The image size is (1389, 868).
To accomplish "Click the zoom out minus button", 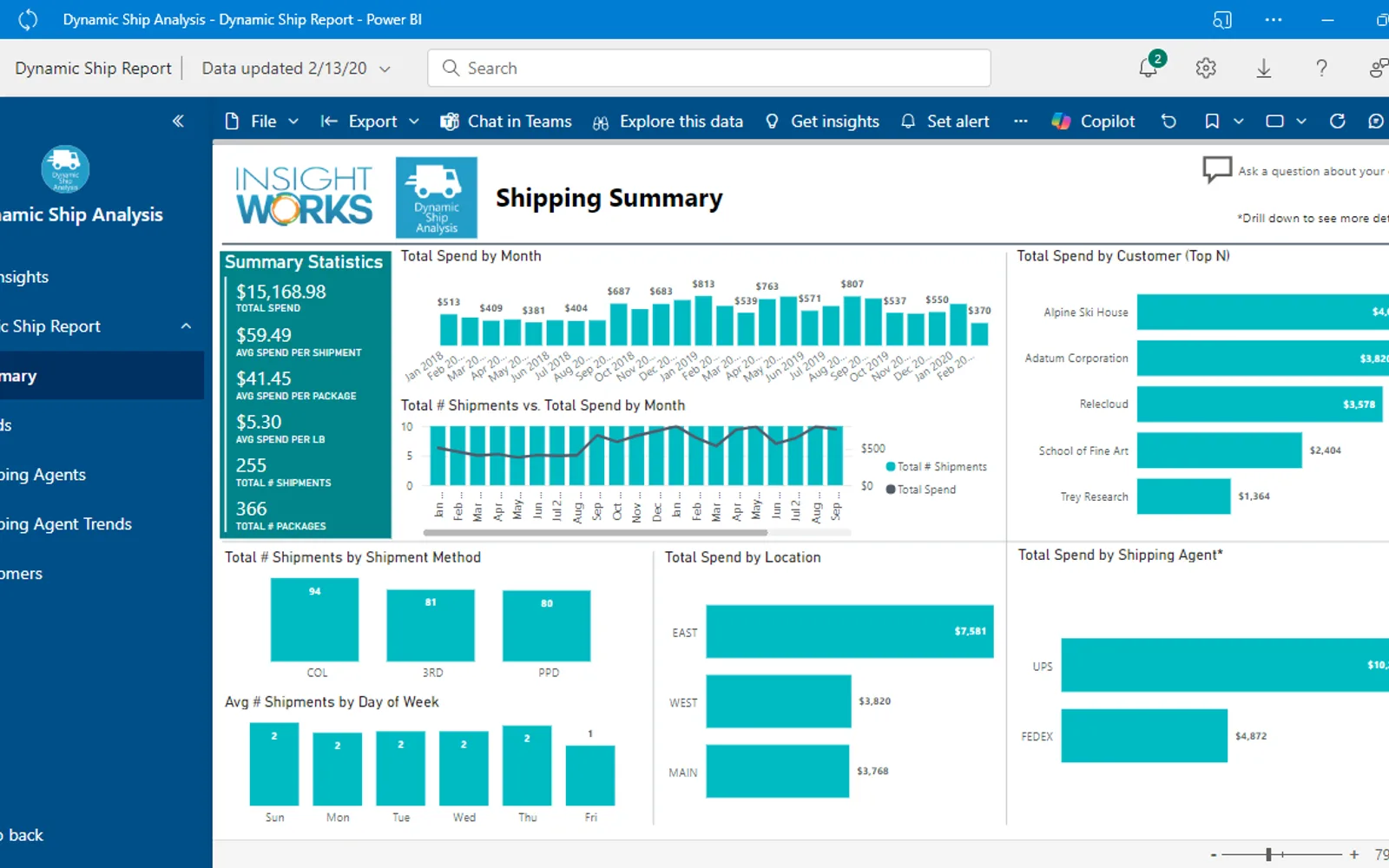I will pos(1214,855).
